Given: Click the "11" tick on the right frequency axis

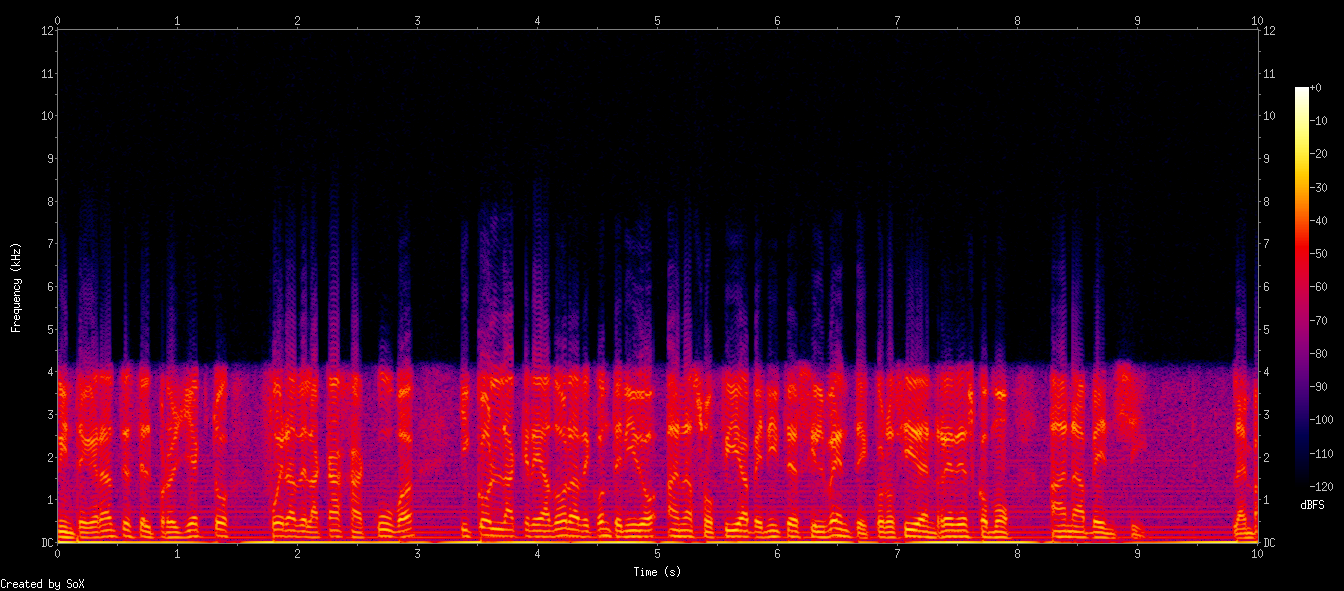Looking at the screenshot, I should 1270,73.
